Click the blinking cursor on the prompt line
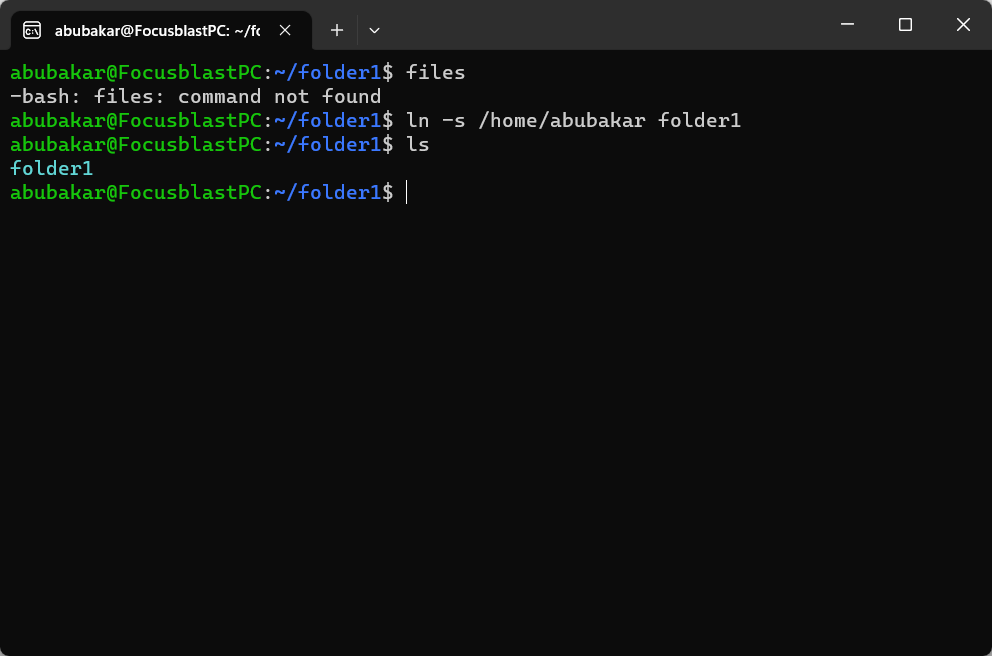The image size is (992, 656). [406, 192]
